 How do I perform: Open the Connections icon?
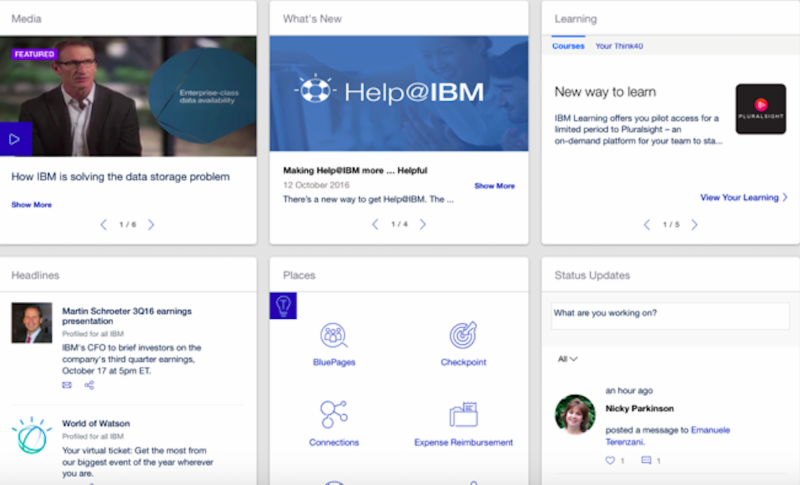click(333, 413)
